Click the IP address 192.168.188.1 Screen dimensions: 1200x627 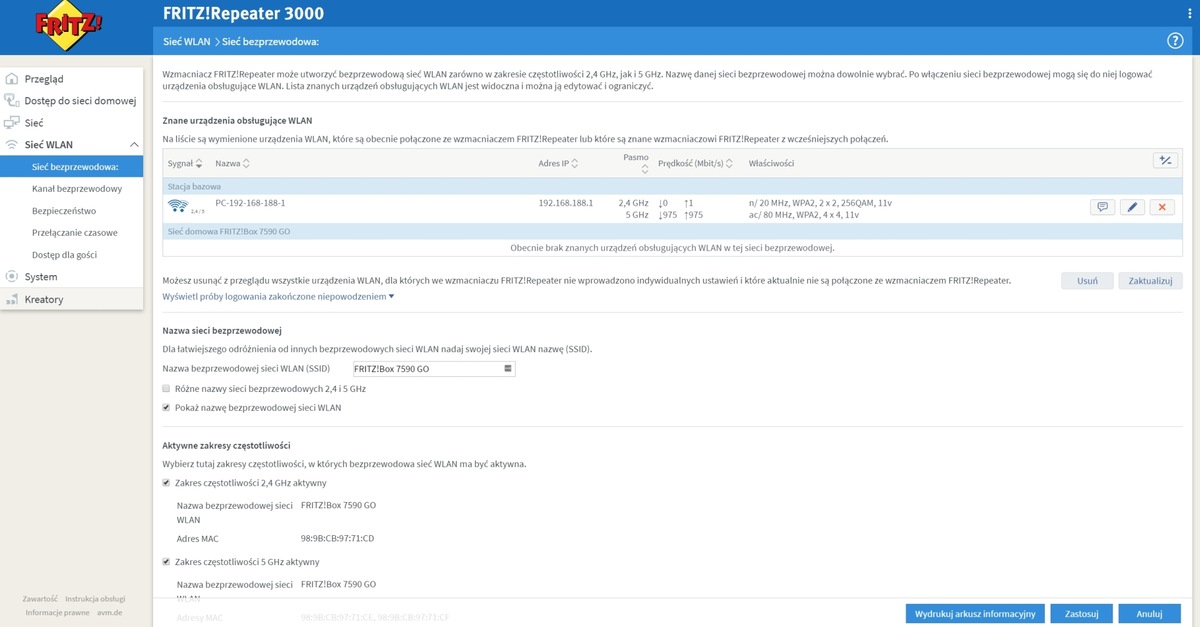pyautogui.click(x=566, y=203)
